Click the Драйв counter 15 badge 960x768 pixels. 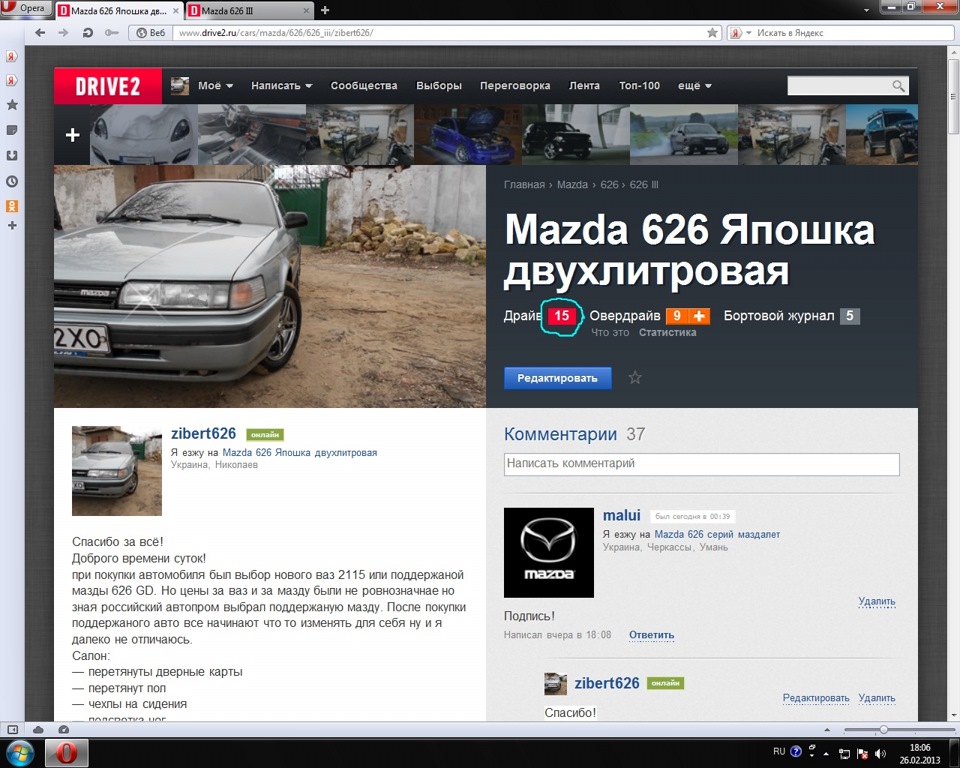561,316
